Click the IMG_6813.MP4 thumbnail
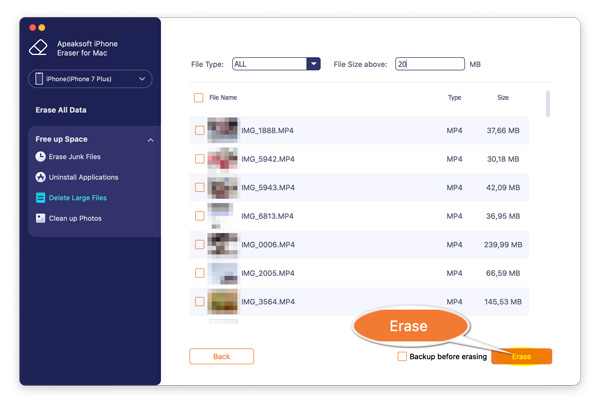600x407 pixels. pyautogui.click(x=220, y=216)
